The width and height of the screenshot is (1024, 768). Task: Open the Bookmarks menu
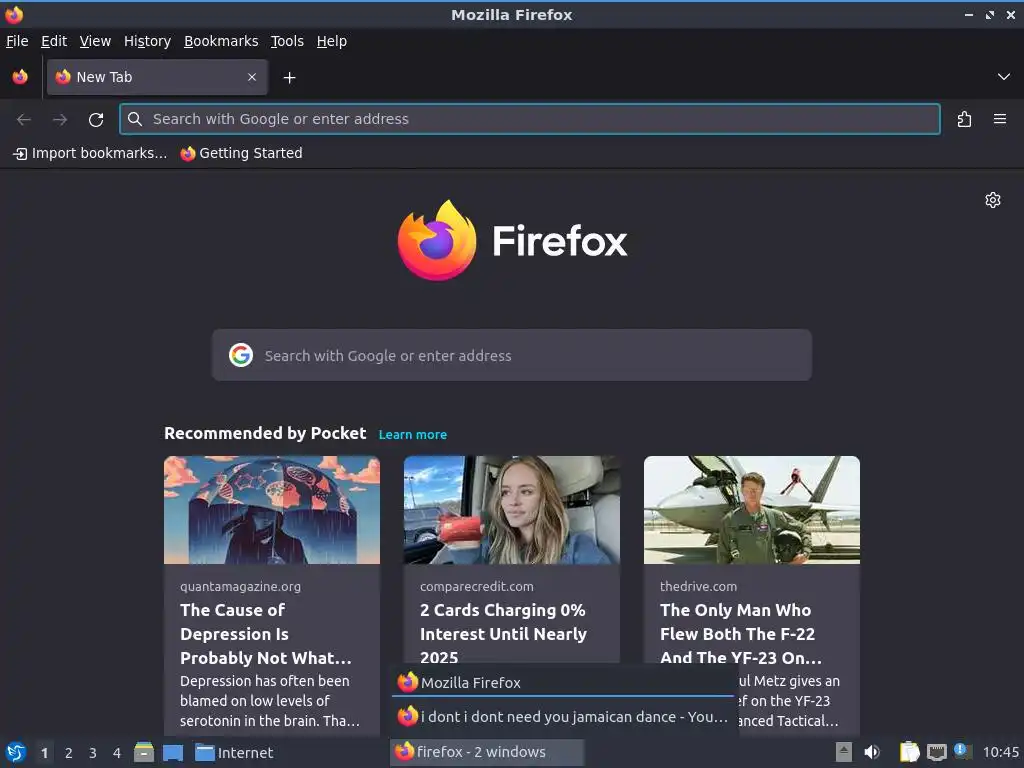click(221, 41)
